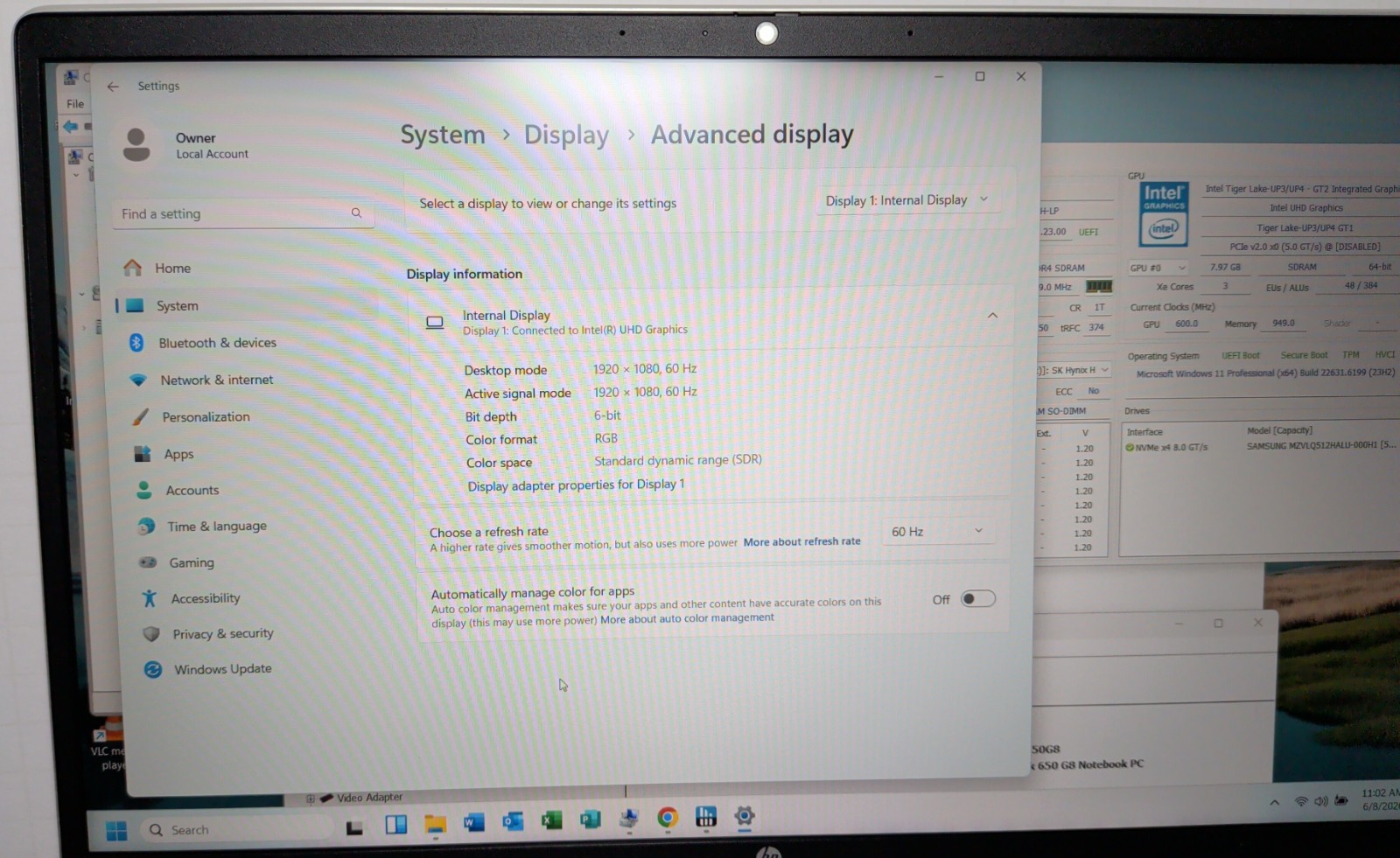Open Task View on the taskbar

pos(354,827)
